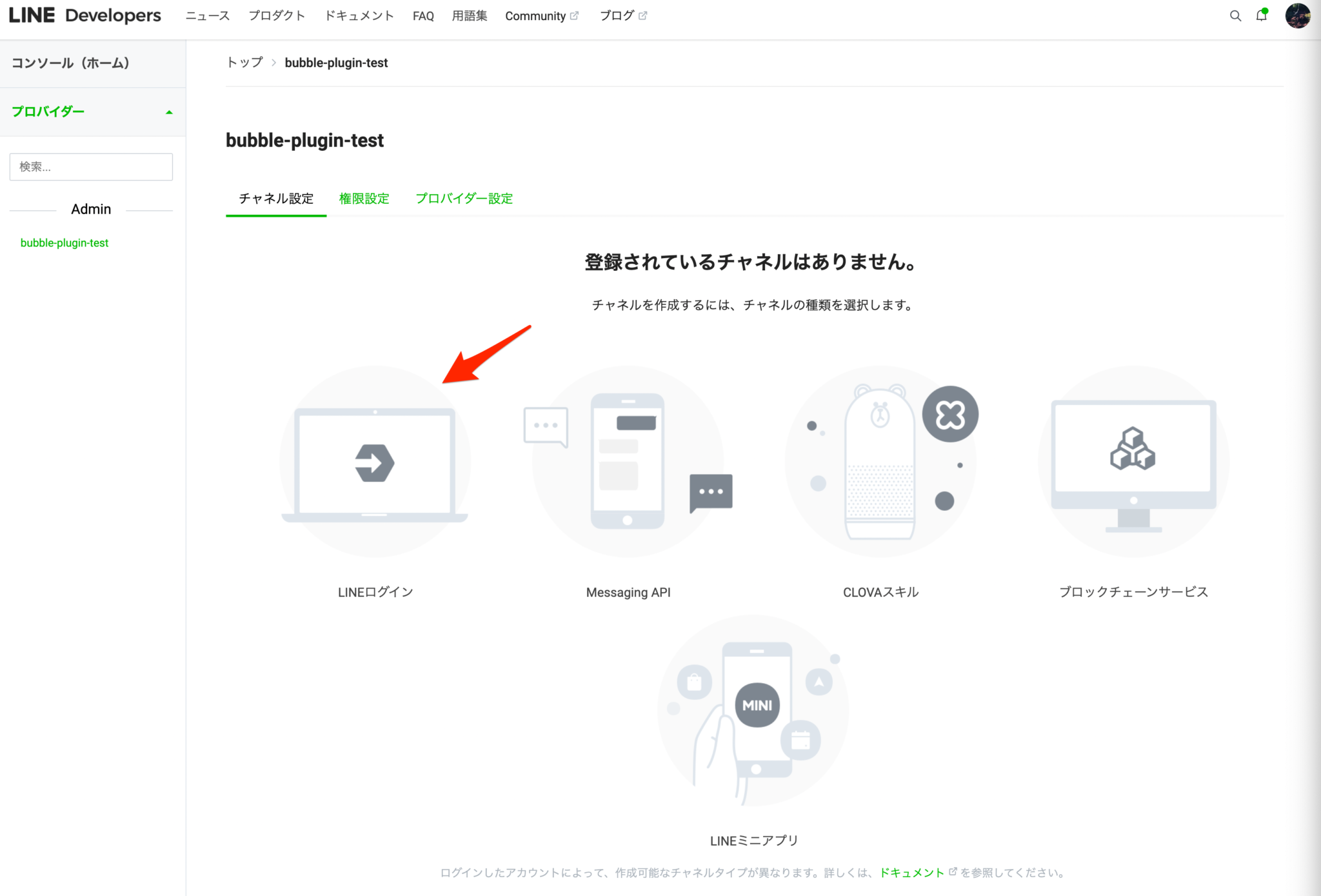Image resolution: width=1321 pixels, height=896 pixels.
Task: Open the FAQ menu item
Action: pos(422,15)
